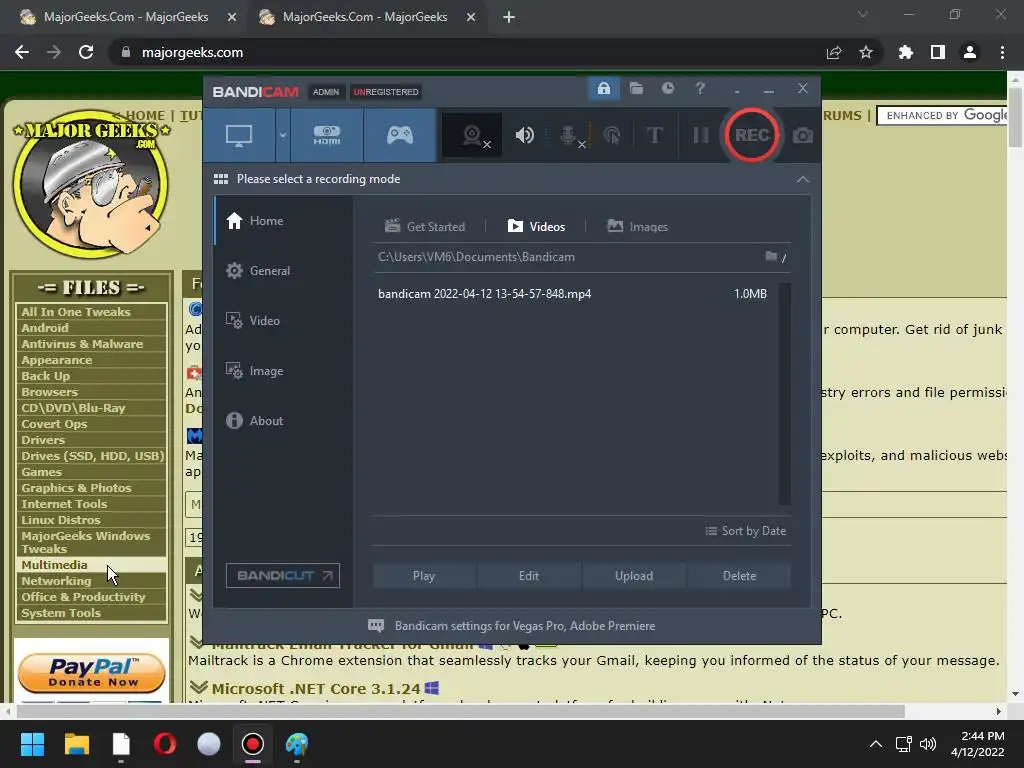Open Chrome profile avatar icon
Screen dimensions: 1024x768
point(970,52)
